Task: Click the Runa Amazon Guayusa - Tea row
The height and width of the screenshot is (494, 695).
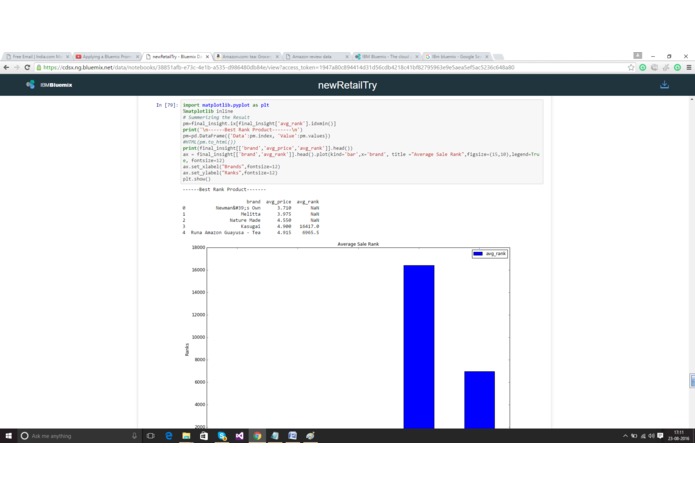Action: click(x=250, y=233)
